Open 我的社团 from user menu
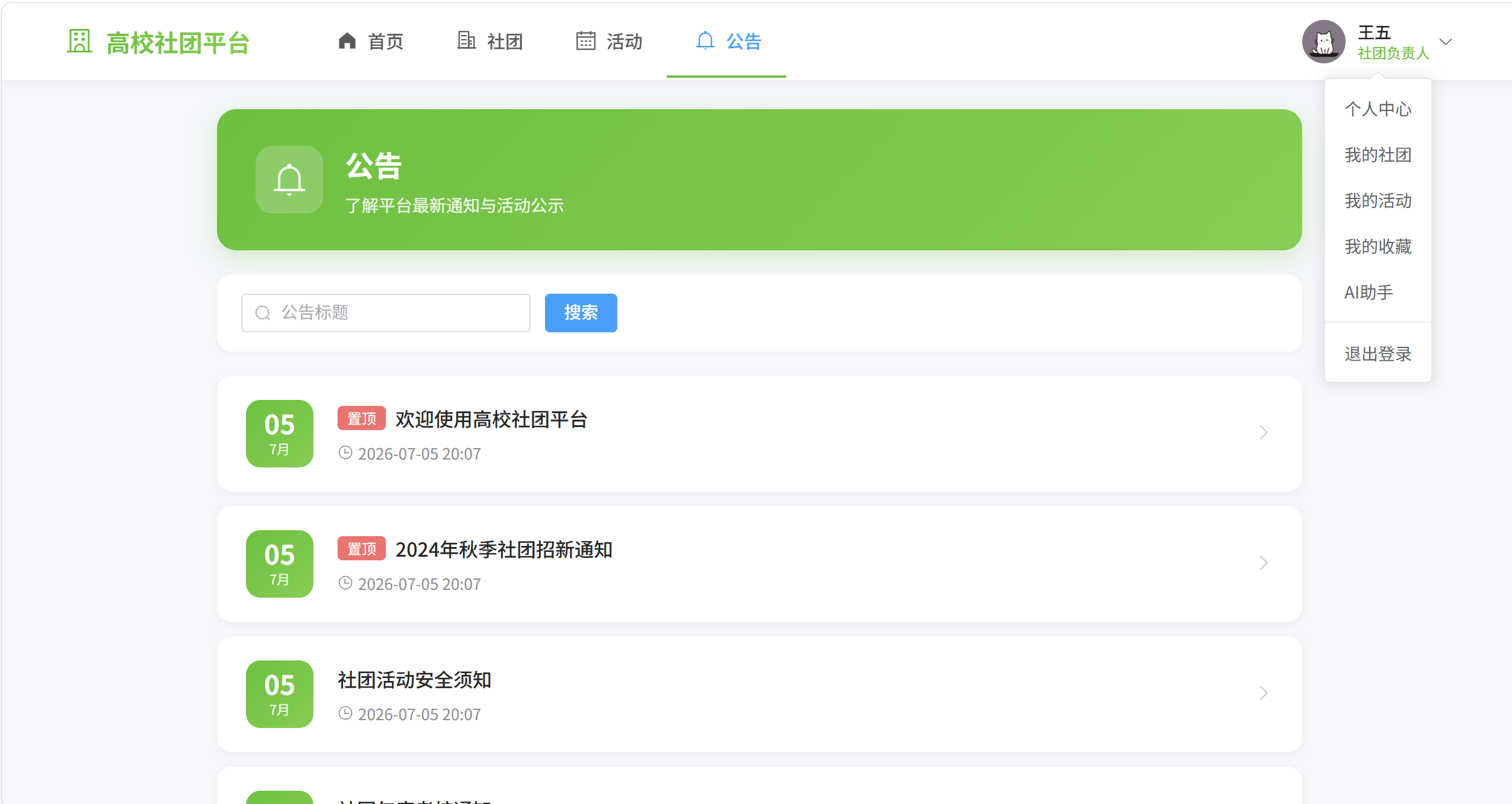1512x804 pixels. 1378,155
